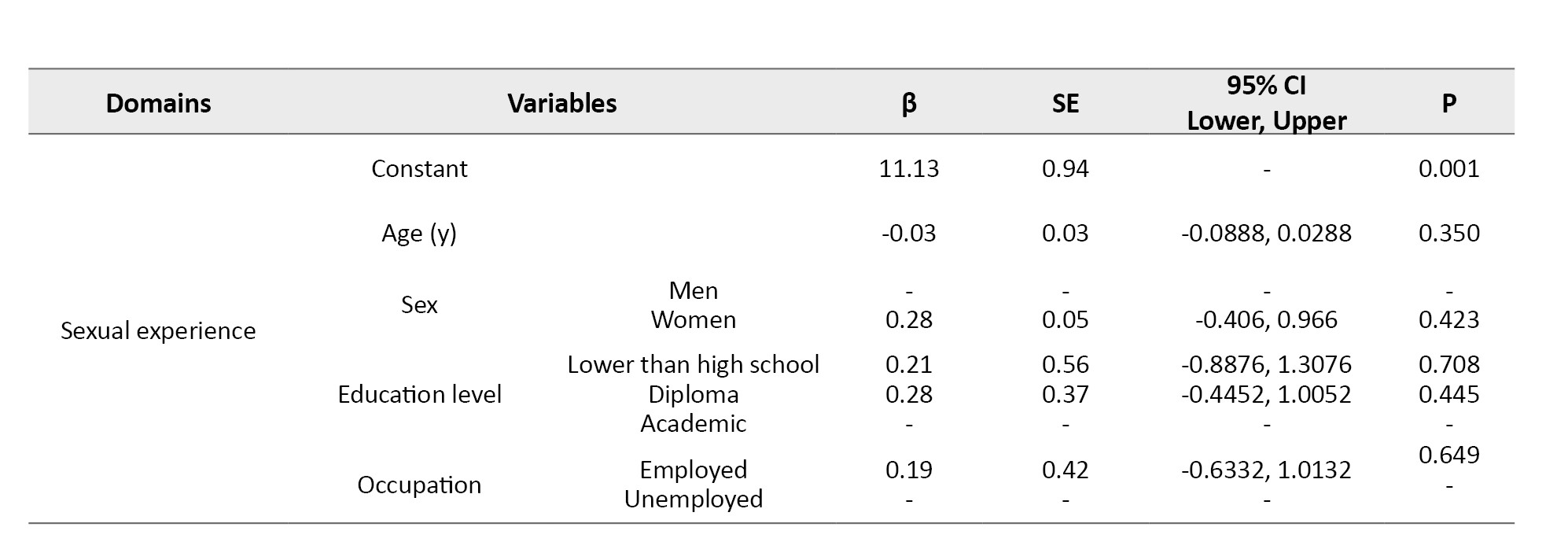Click the P value 0.708
This screenshot has width=1568, height=553.
point(1448,364)
